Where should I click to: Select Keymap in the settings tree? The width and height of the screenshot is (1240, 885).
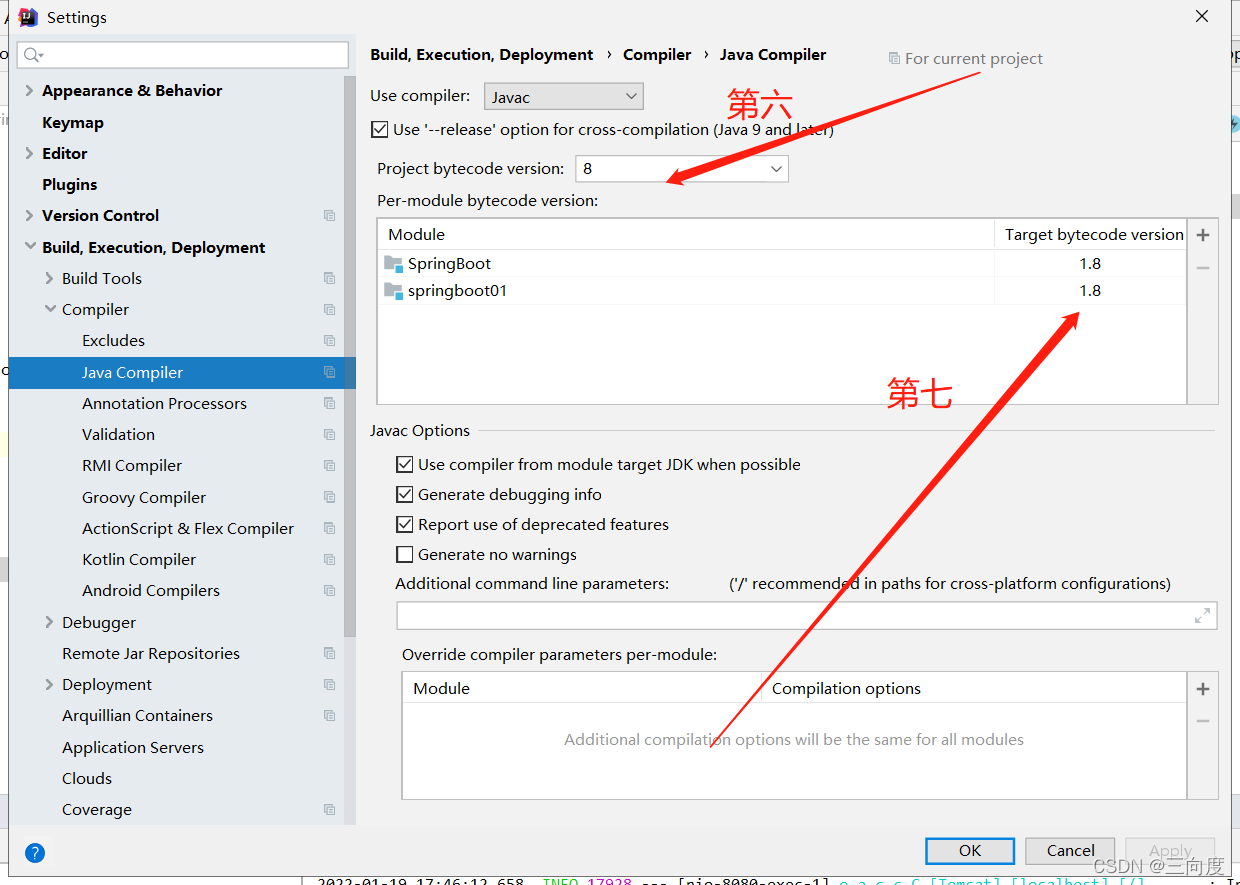[x=73, y=122]
